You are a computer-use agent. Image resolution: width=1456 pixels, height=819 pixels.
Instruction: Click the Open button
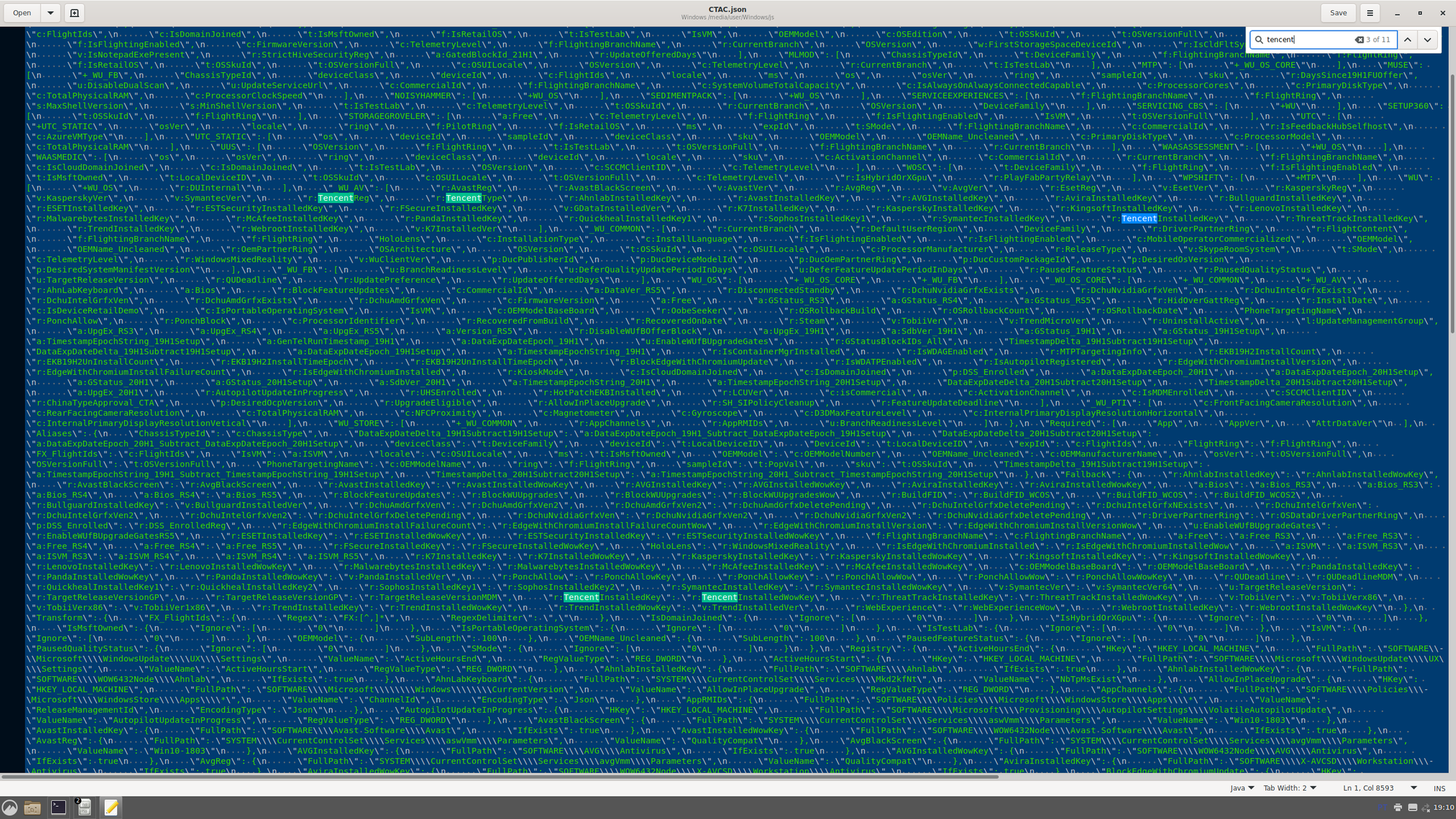(x=22, y=12)
